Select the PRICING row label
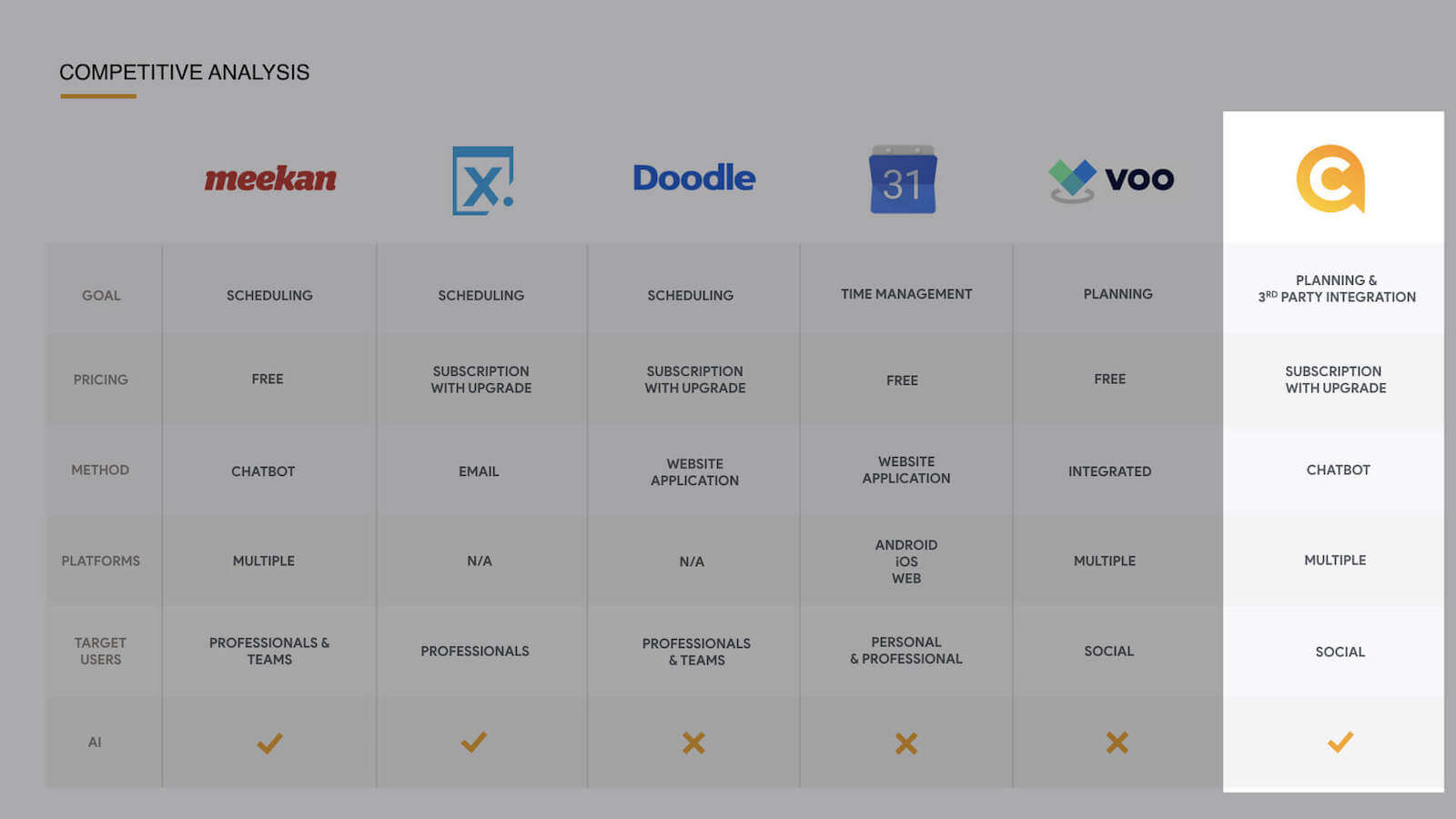Screen dimensions: 1456x819 tap(101, 379)
